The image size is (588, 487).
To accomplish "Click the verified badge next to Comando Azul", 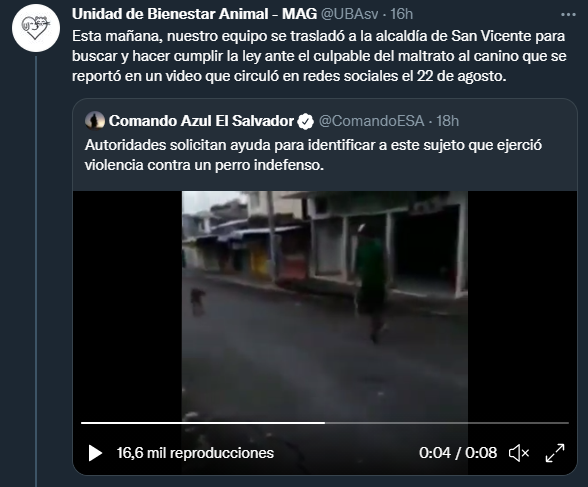I will (x=306, y=121).
